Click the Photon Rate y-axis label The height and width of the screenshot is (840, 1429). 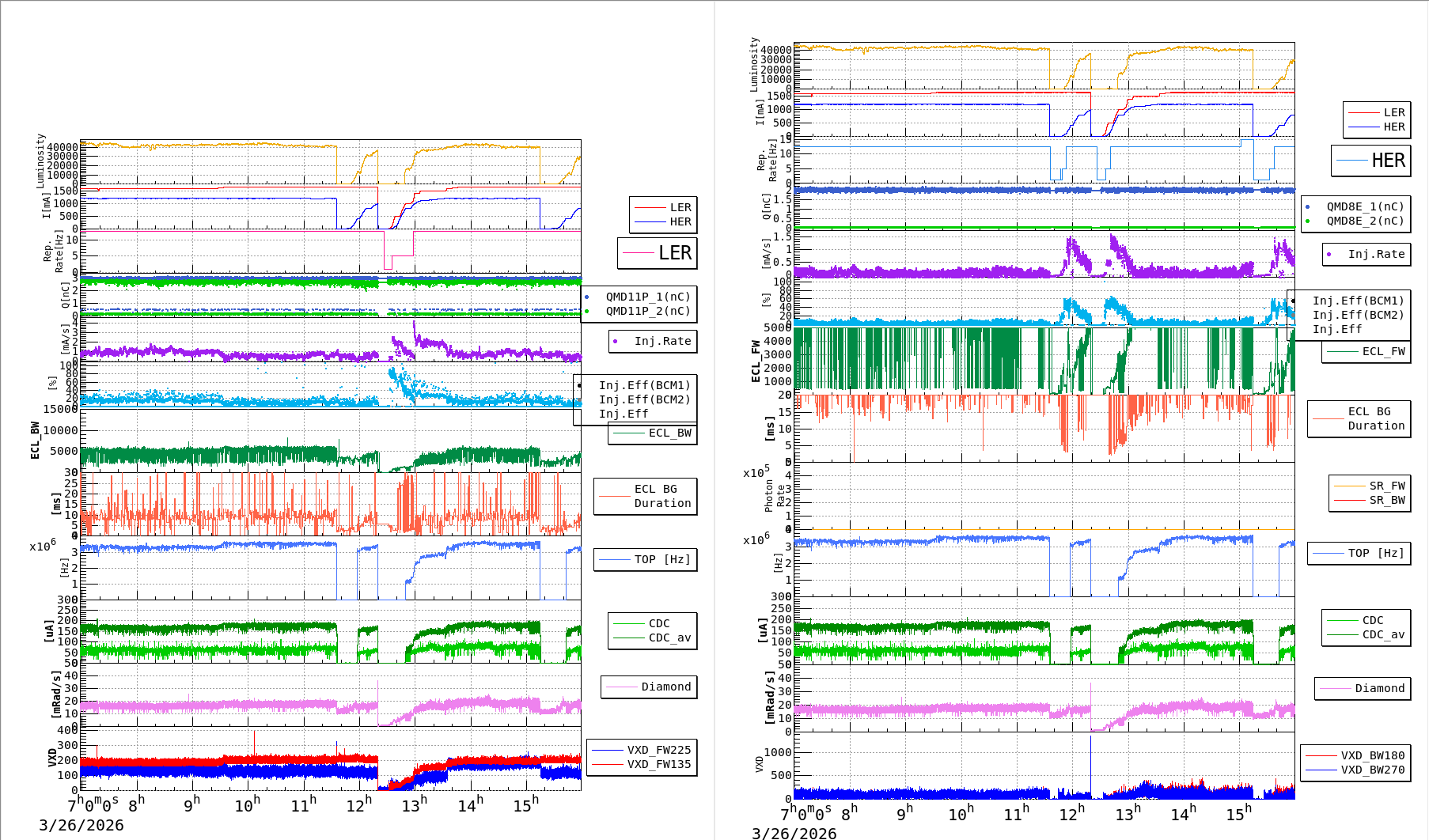pos(775,495)
